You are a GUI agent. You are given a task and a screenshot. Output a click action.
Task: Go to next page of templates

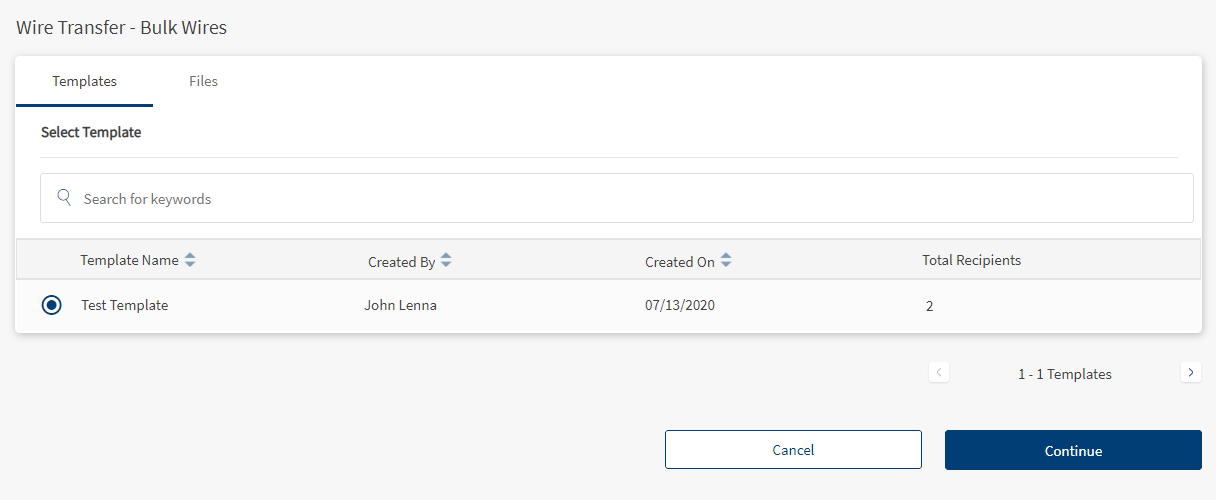pos(1190,373)
